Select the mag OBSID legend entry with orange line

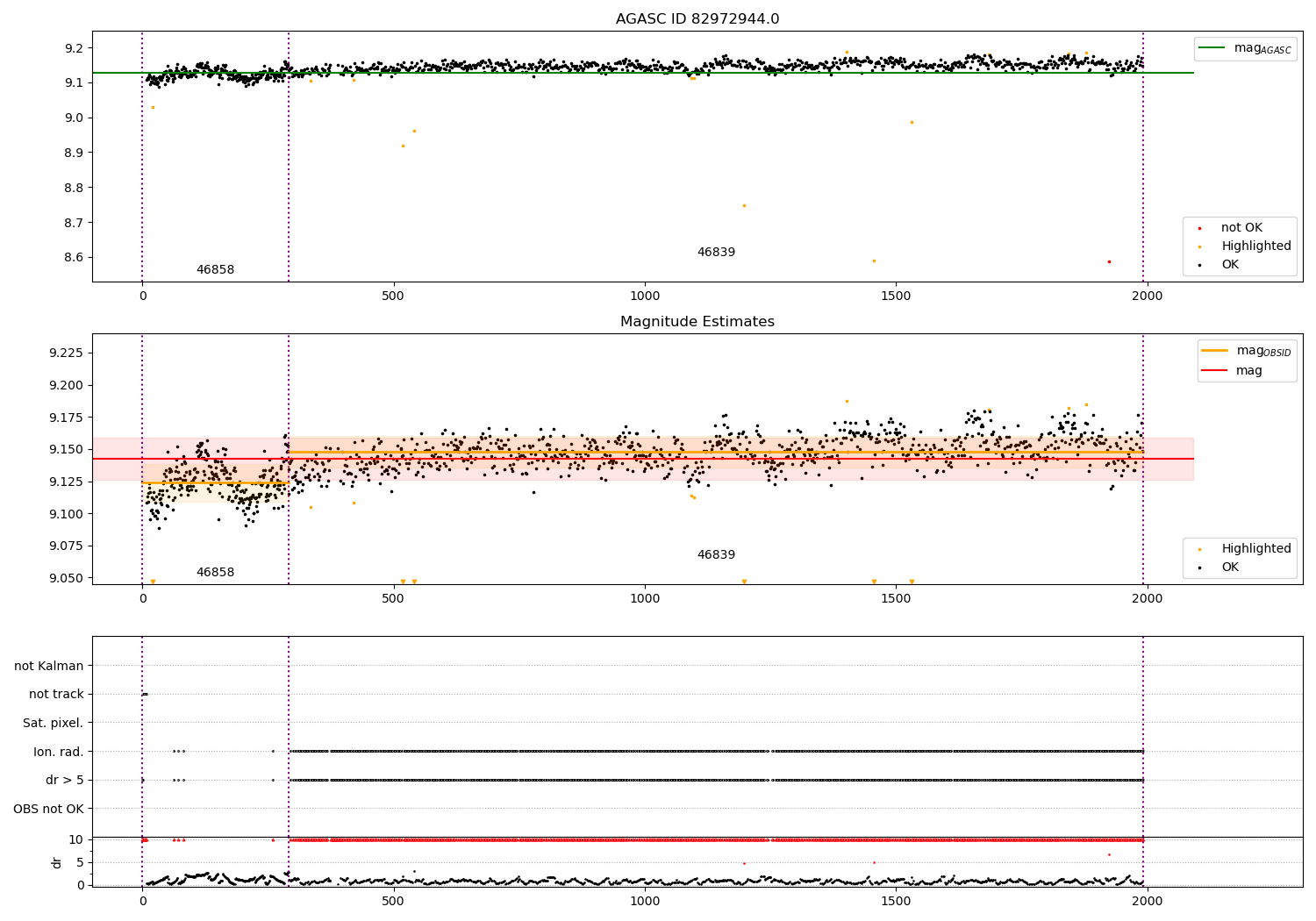click(x=1247, y=351)
